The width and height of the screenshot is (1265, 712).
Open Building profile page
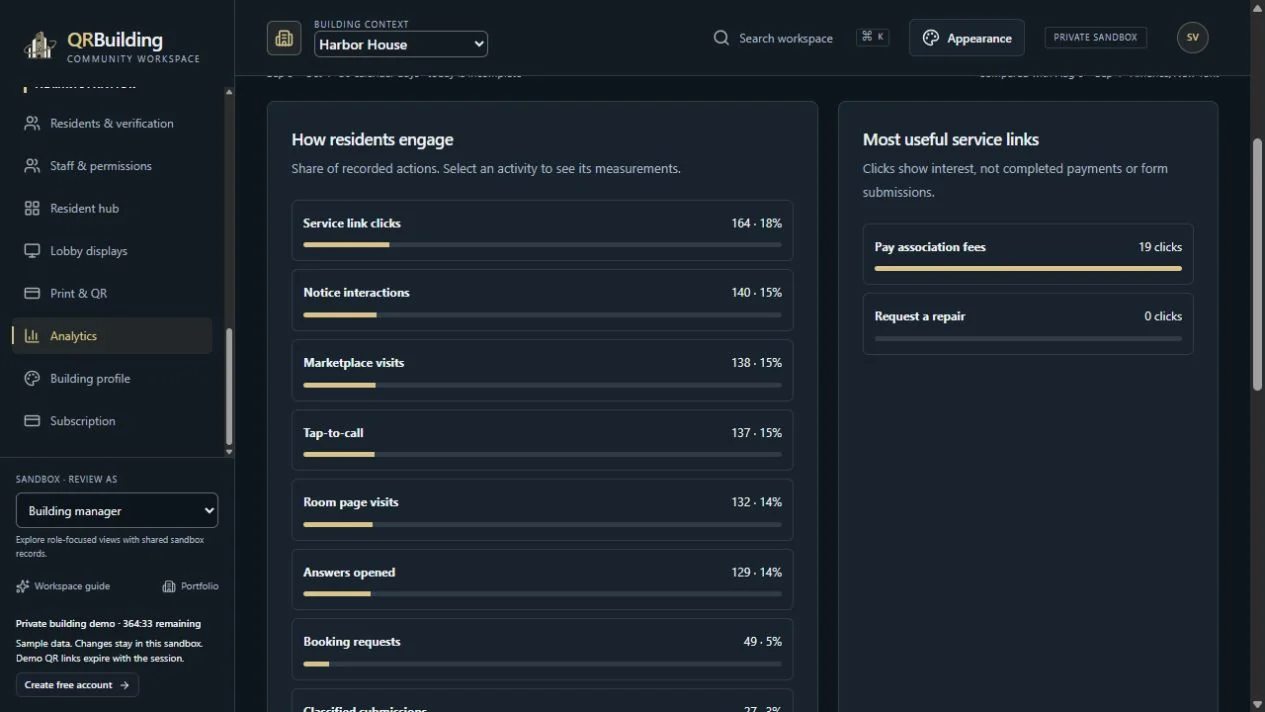click(112, 378)
